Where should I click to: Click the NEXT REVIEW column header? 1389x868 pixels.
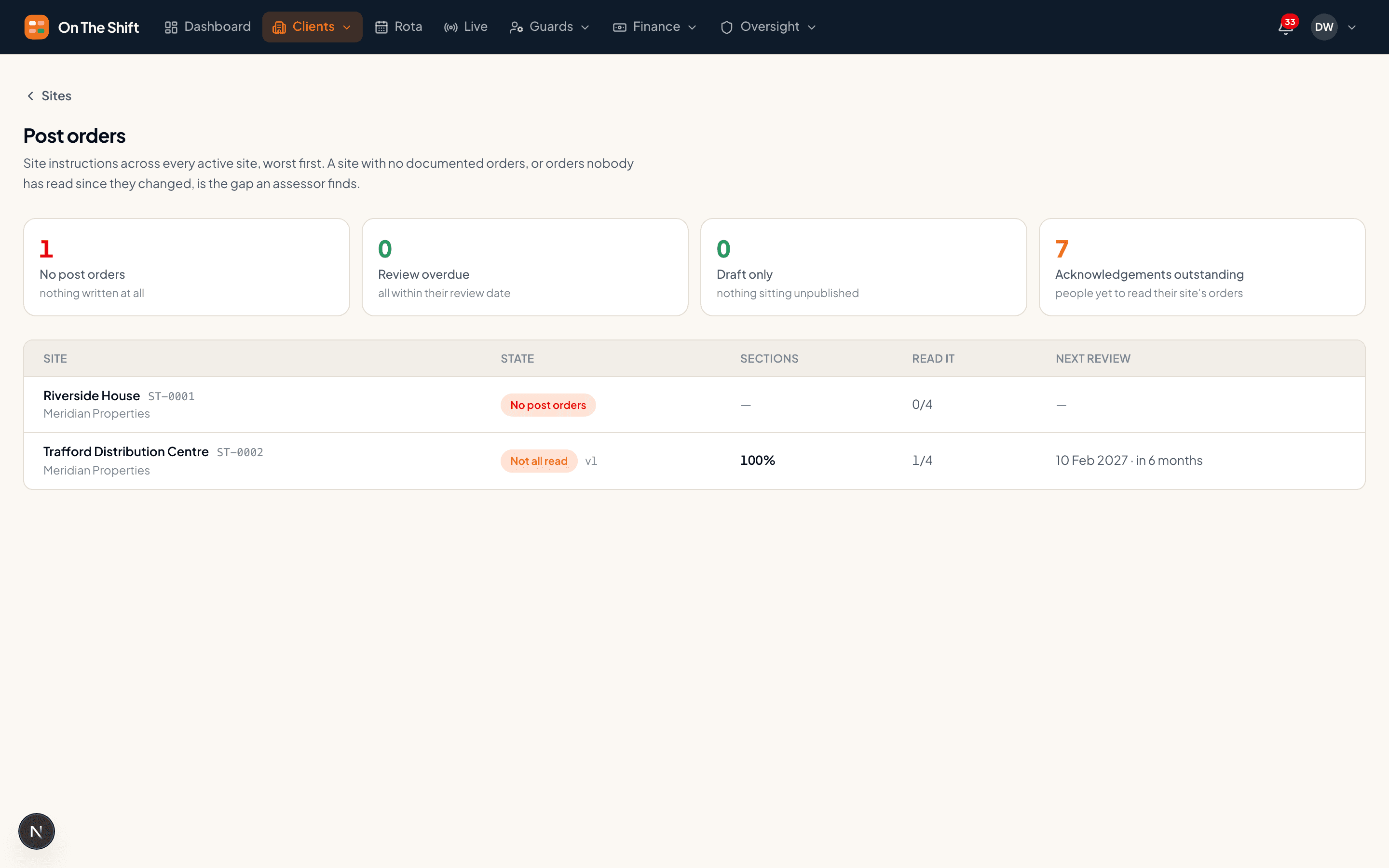tap(1093, 359)
